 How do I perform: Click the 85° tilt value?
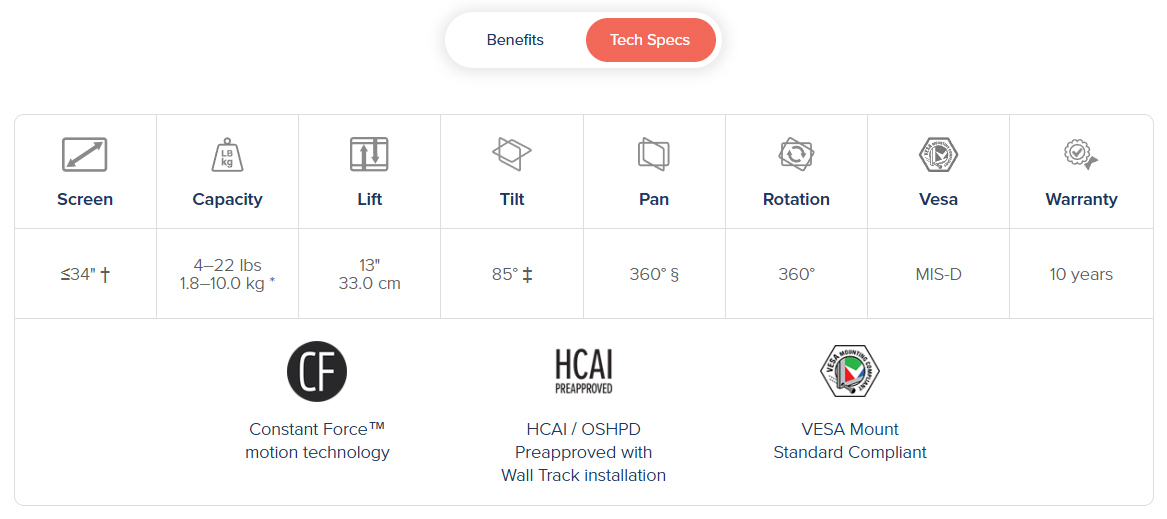point(511,274)
